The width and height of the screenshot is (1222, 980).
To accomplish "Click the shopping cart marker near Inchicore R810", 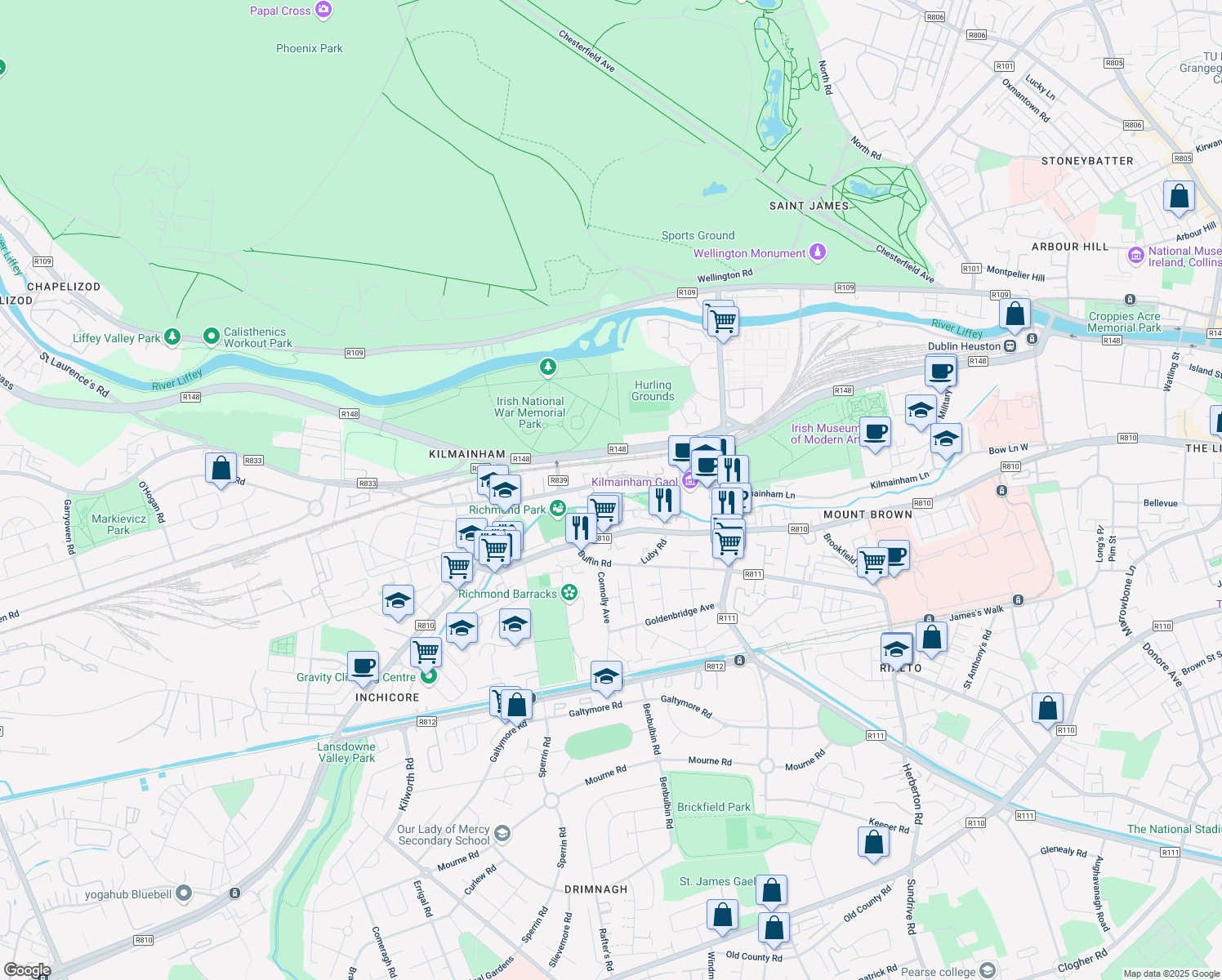I will (x=426, y=653).
